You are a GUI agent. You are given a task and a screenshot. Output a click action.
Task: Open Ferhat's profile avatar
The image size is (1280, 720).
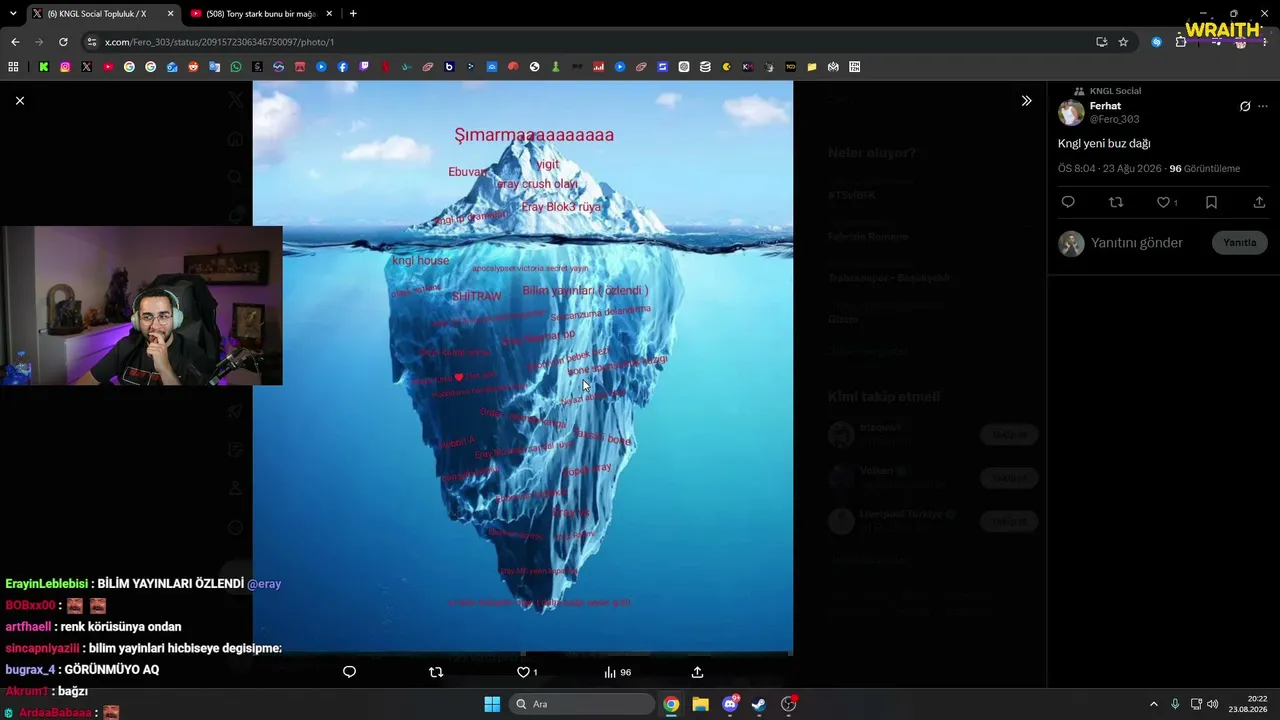pos(1071,112)
